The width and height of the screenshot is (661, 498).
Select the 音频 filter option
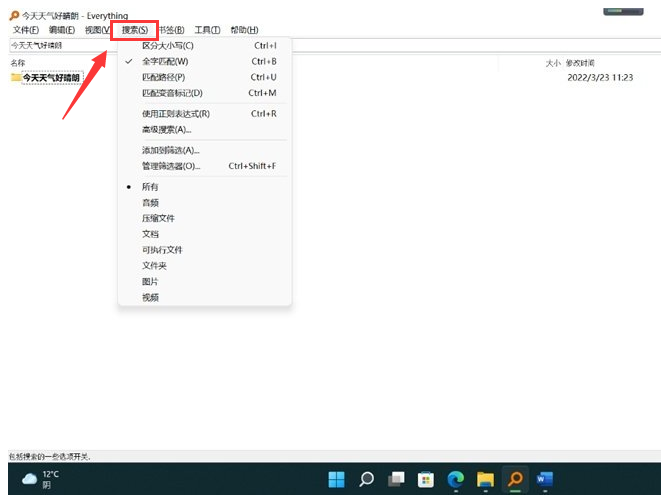(x=151, y=203)
